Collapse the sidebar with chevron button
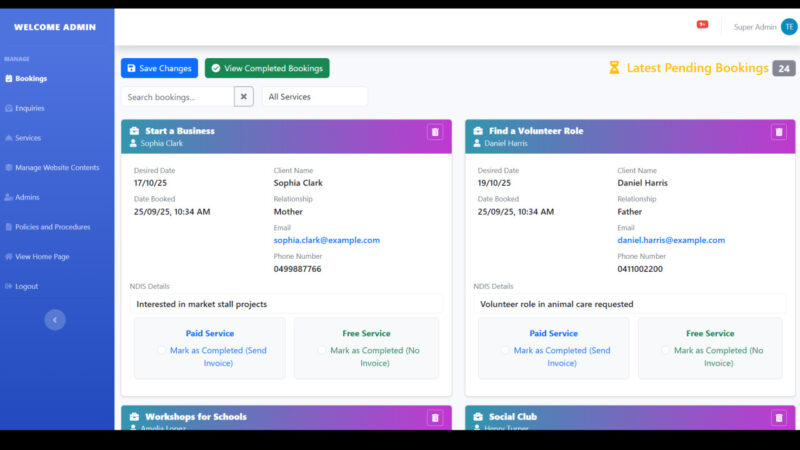The height and width of the screenshot is (450, 800). (56, 319)
